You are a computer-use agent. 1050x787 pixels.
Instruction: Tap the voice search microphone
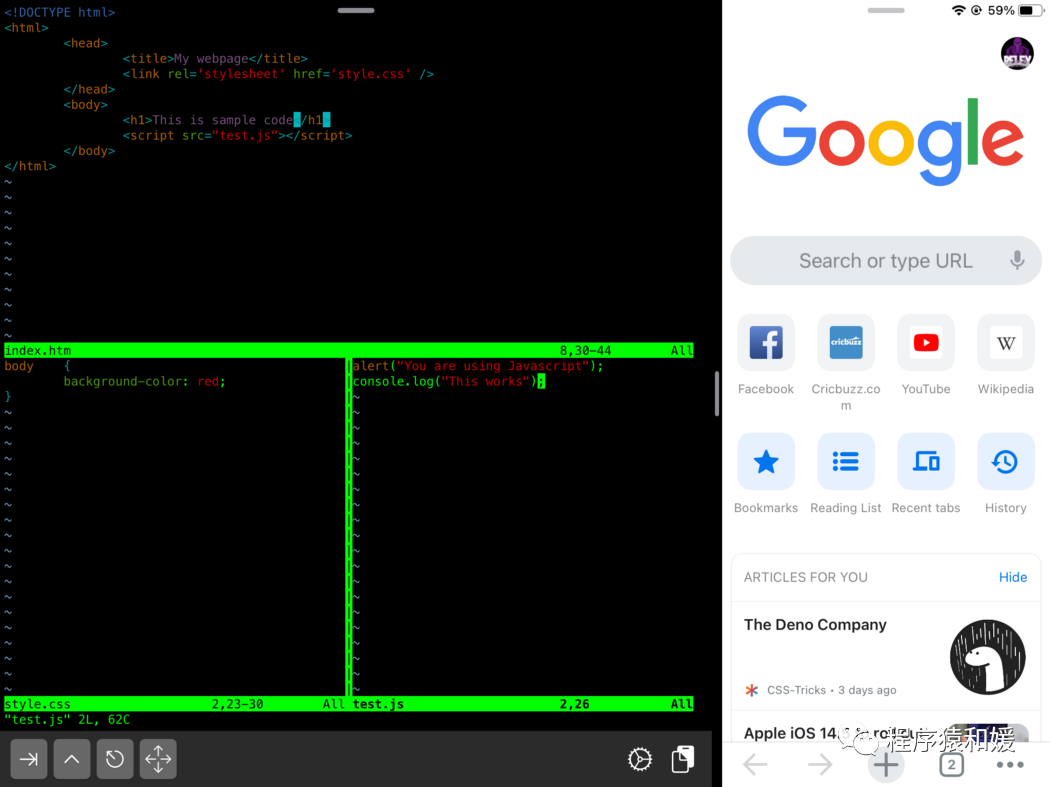pyautogui.click(x=1017, y=261)
